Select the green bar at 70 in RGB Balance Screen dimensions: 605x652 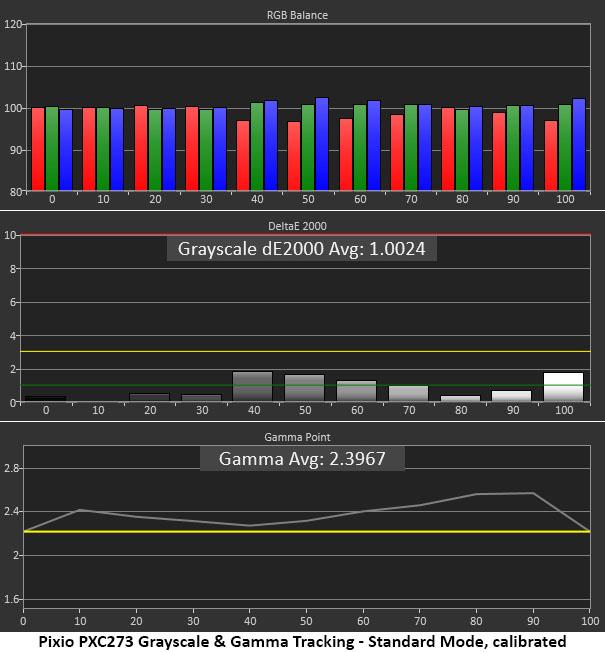tap(411, 148)
